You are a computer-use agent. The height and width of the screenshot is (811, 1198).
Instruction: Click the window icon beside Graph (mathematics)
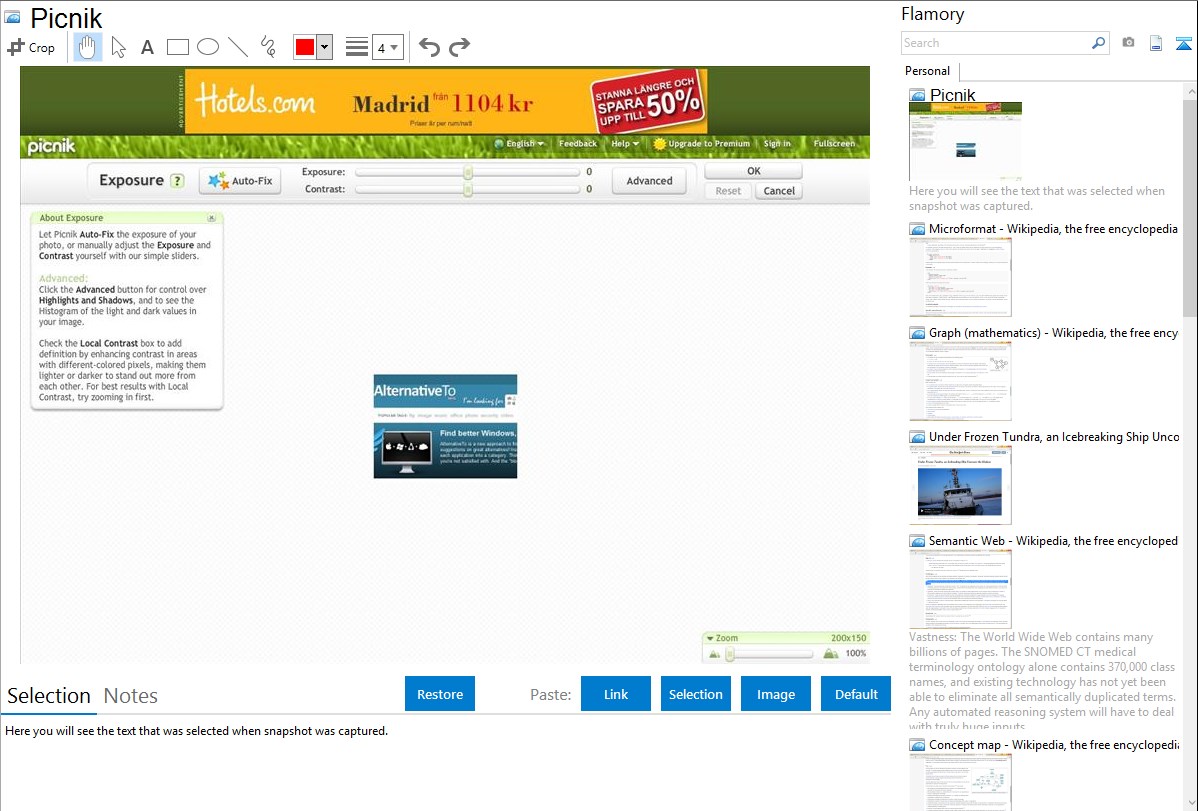pos(917,333)
